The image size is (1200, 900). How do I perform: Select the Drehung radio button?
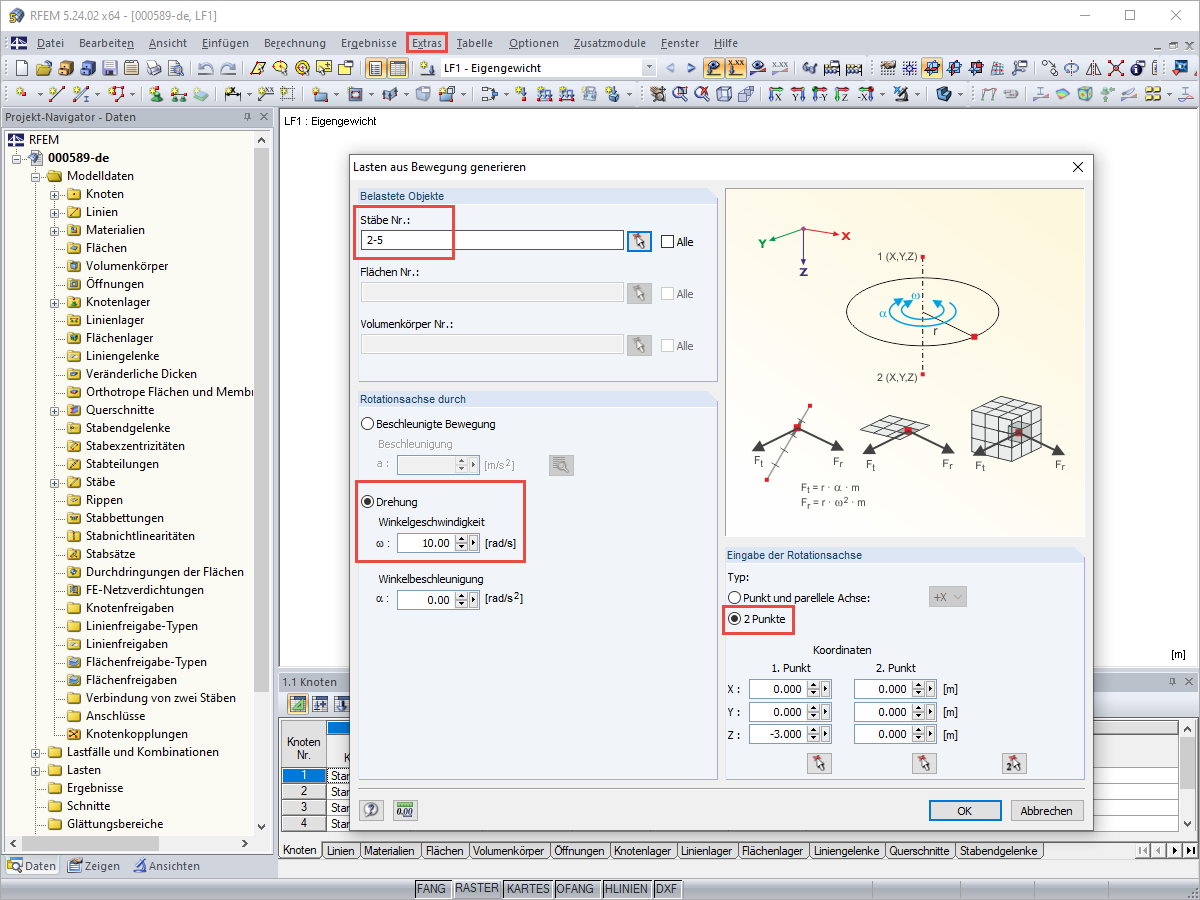368,502
